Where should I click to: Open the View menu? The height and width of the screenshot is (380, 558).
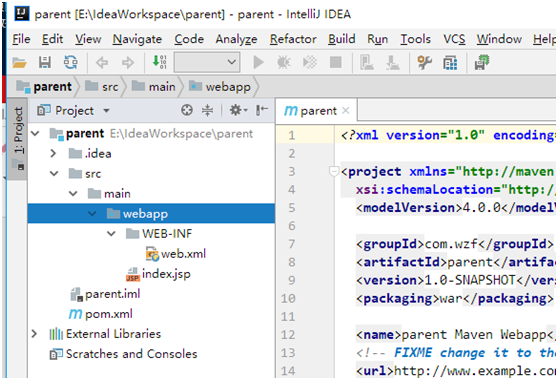88,39
